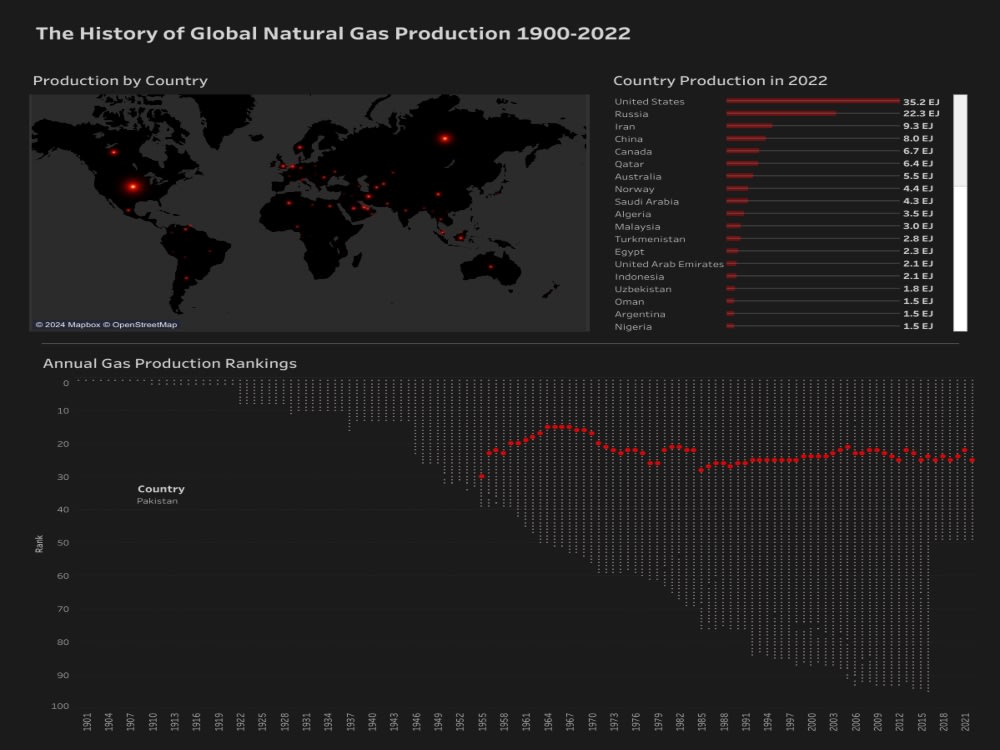Click the 1985 year axis label

[702, 721]
